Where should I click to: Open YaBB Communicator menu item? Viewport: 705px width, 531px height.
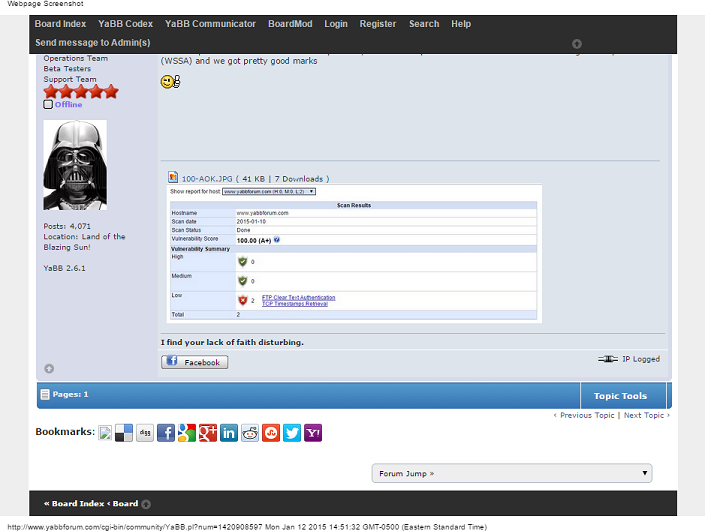[210, 24]
